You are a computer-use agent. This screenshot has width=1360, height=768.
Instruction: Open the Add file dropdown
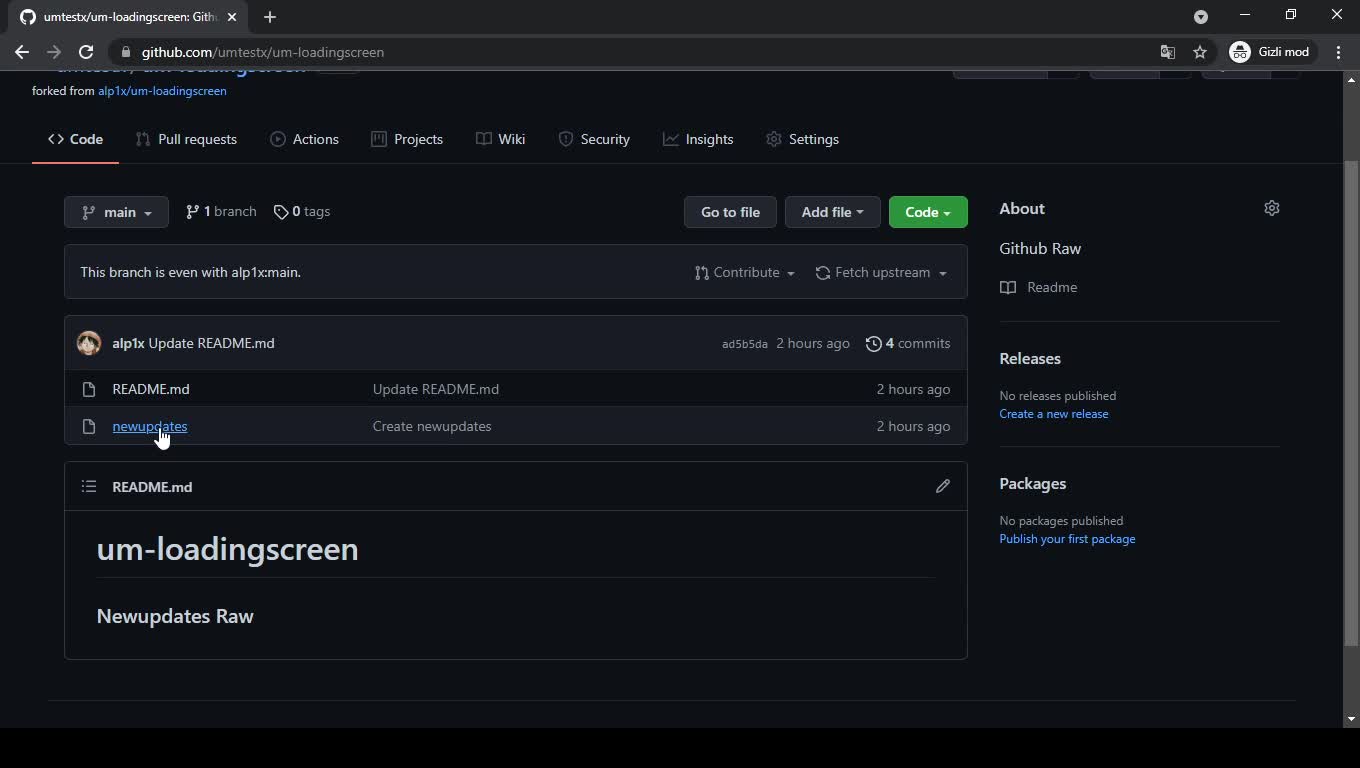tap(832, 212)
